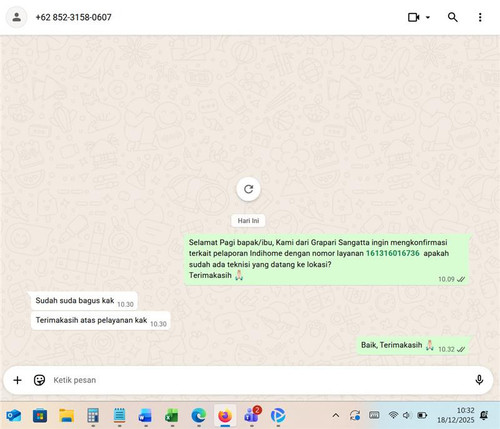Open the media player taskbar icon
500x429 pixels.
pyautogui.click(x=278, y=416)
